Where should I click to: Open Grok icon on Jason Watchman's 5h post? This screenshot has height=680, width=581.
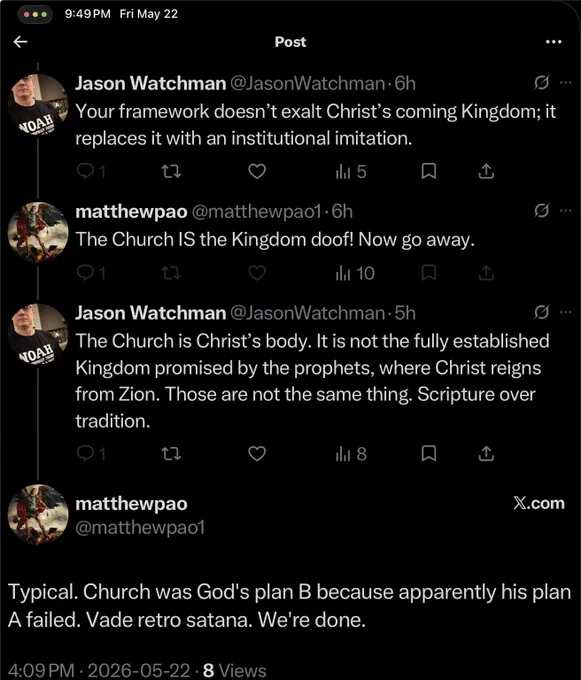(x=542, y=312)
